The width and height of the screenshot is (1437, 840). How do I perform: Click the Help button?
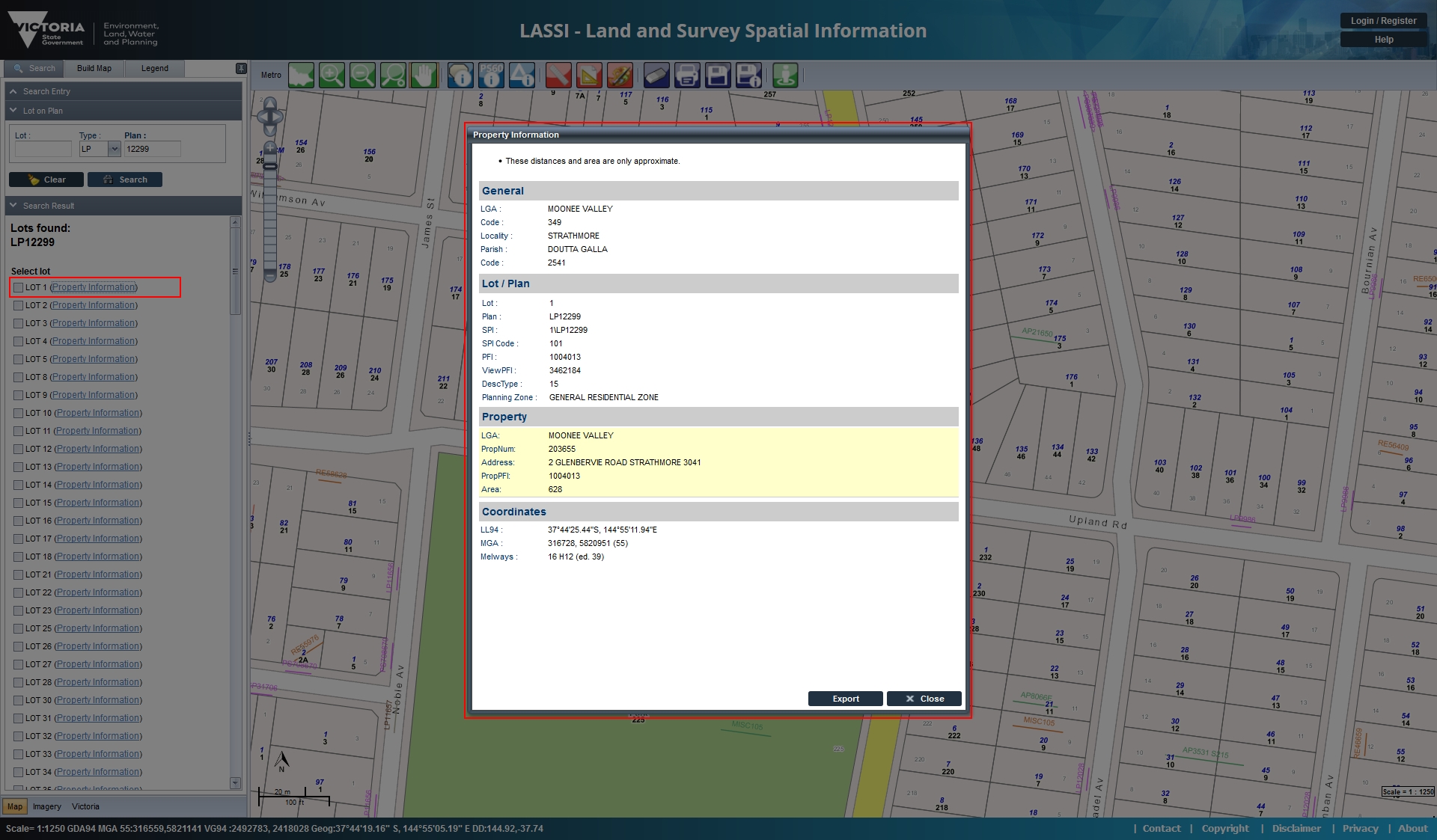(x=1383, y=40)
